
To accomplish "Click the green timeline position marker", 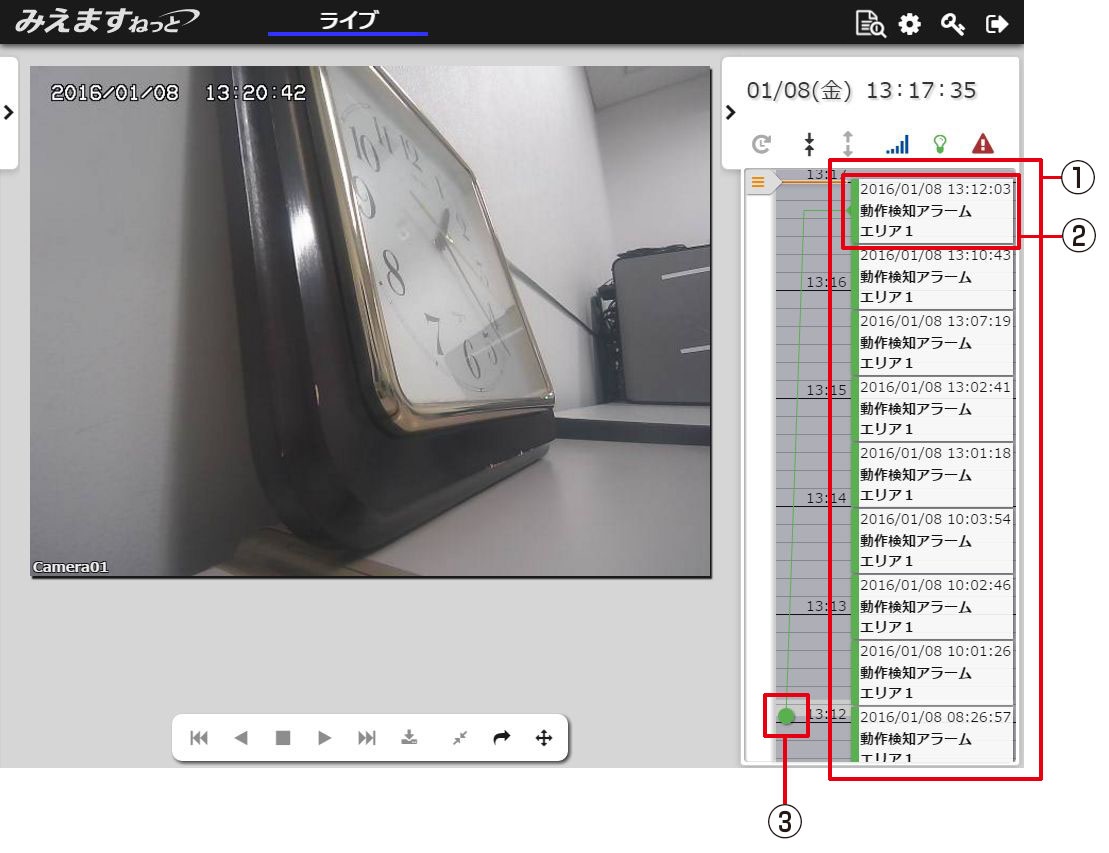I will coord(787,716).
